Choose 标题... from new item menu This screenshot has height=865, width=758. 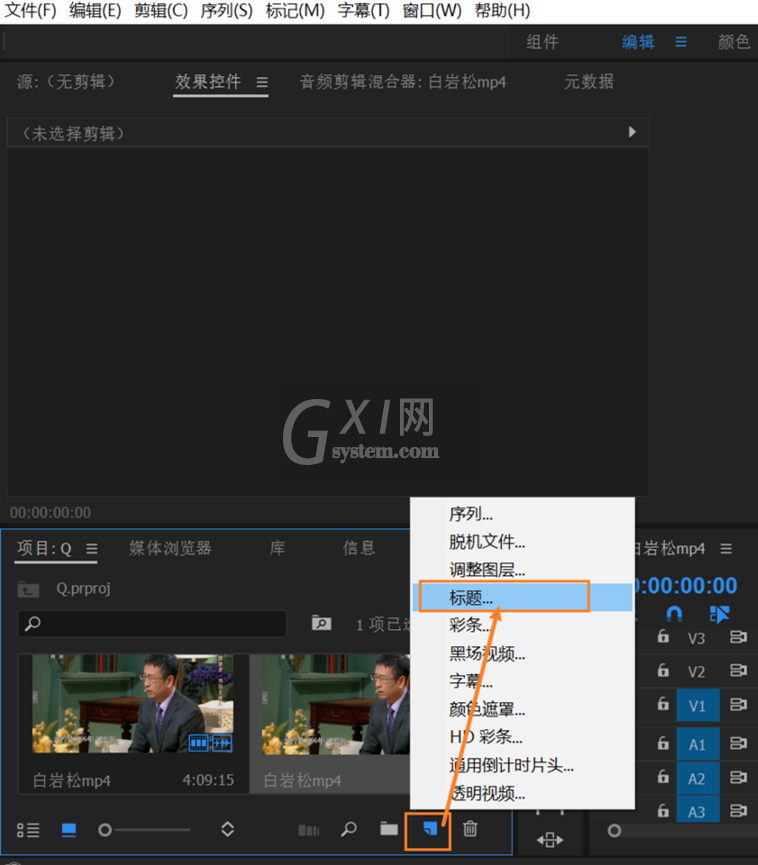tap(522, 597)
